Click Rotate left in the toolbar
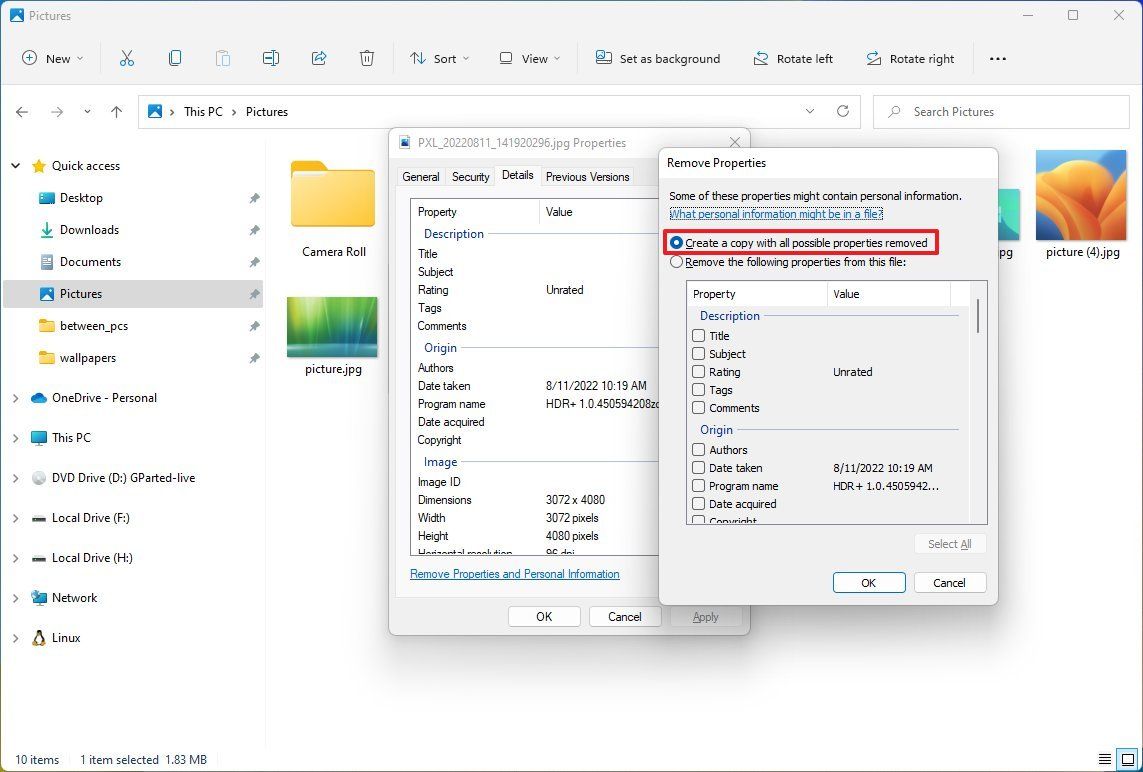1143x772 pixels. 793,58
